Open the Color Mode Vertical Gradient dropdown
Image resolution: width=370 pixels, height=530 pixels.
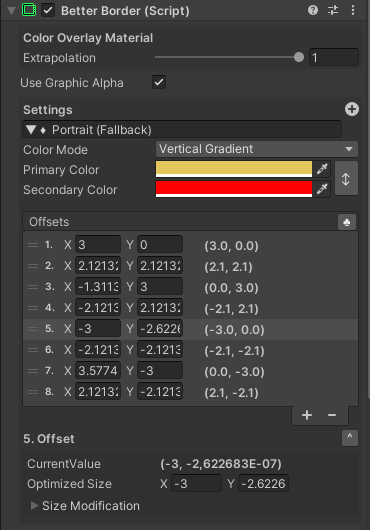(257, 149)
